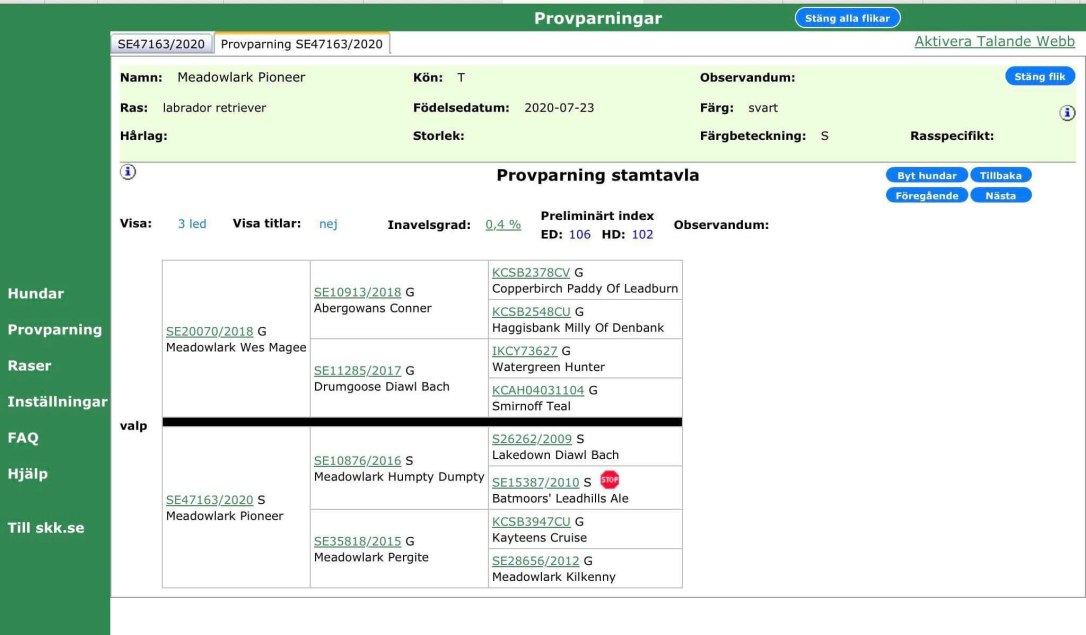Click the info icon beside Färg row

(1067, 113)
